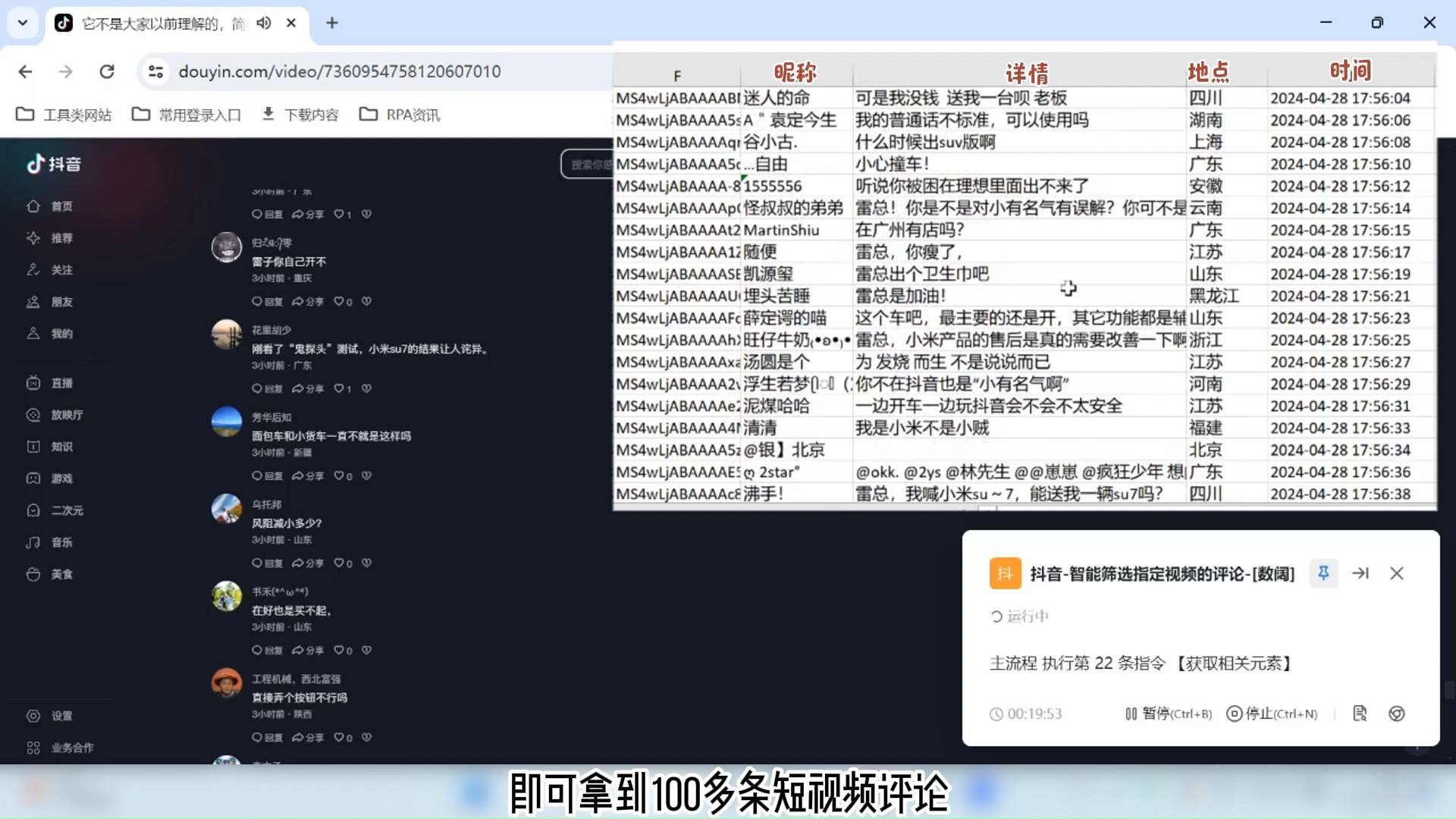Open avatar of commenter 工程机械,西北富强
Screen dimensions: 1456x819
point(227,683)
